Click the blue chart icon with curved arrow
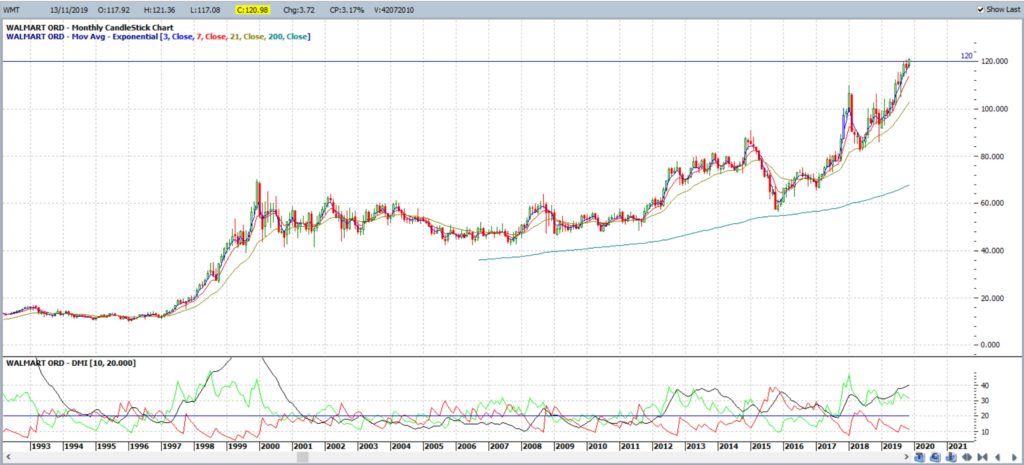 coord(935,457)
